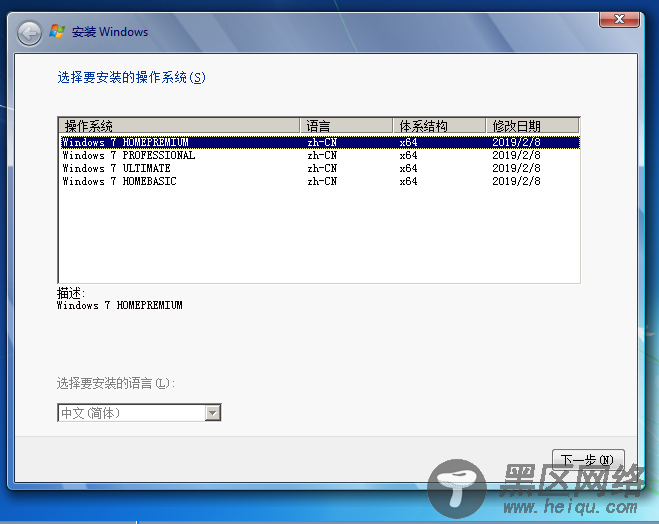Select the Windows 7 HOMEPREMIUM row

tap(320, 142)
